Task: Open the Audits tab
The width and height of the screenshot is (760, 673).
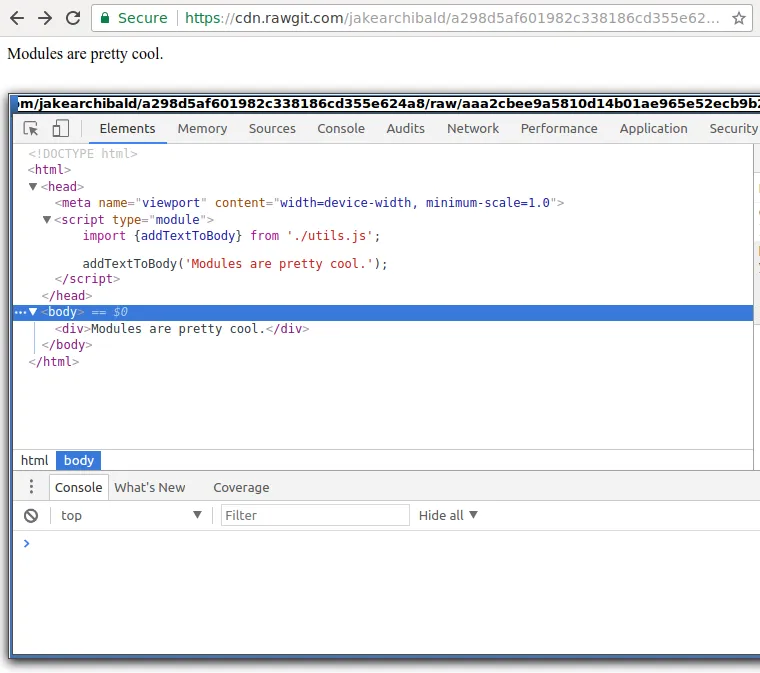Action: [x=405, y=129]
